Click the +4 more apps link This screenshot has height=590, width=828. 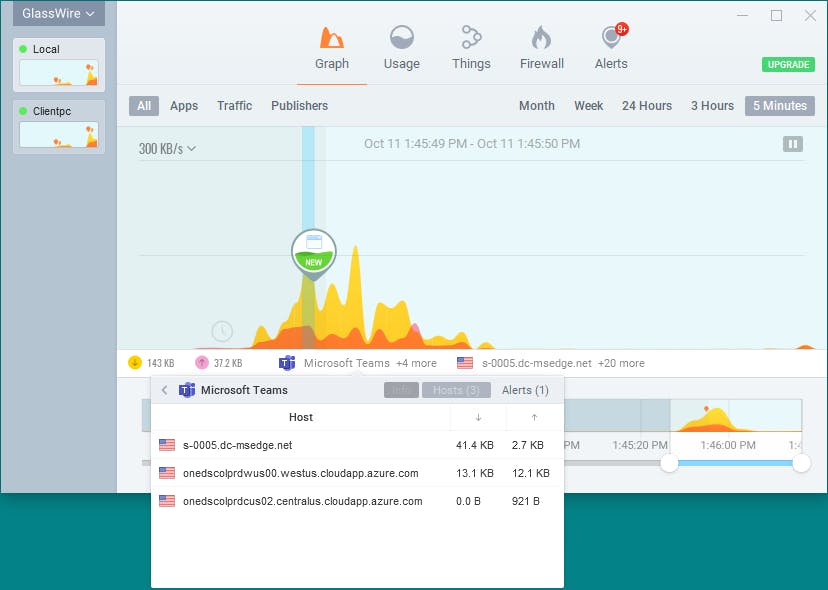(x=416, y=363)
